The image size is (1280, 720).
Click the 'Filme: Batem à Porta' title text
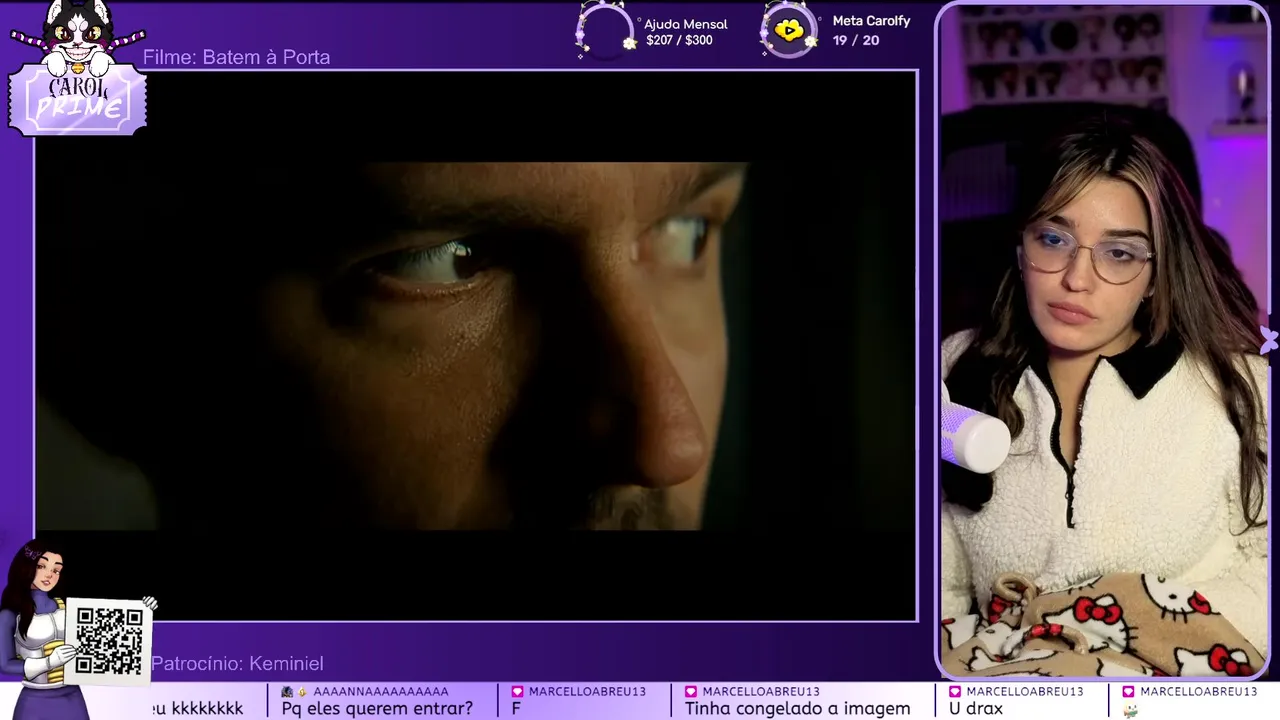pos(236,57)
